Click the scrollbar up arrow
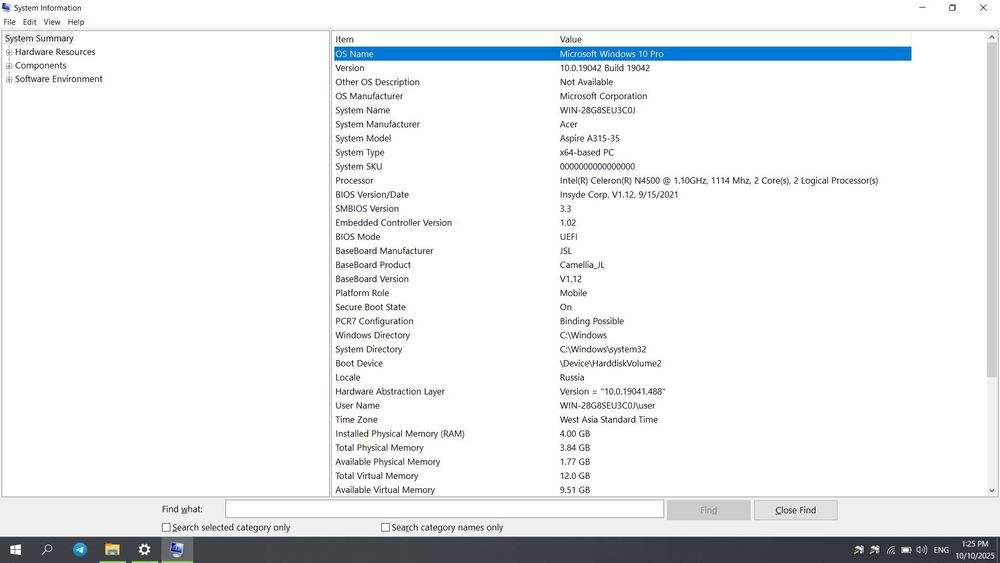 [x=992, y=38]
